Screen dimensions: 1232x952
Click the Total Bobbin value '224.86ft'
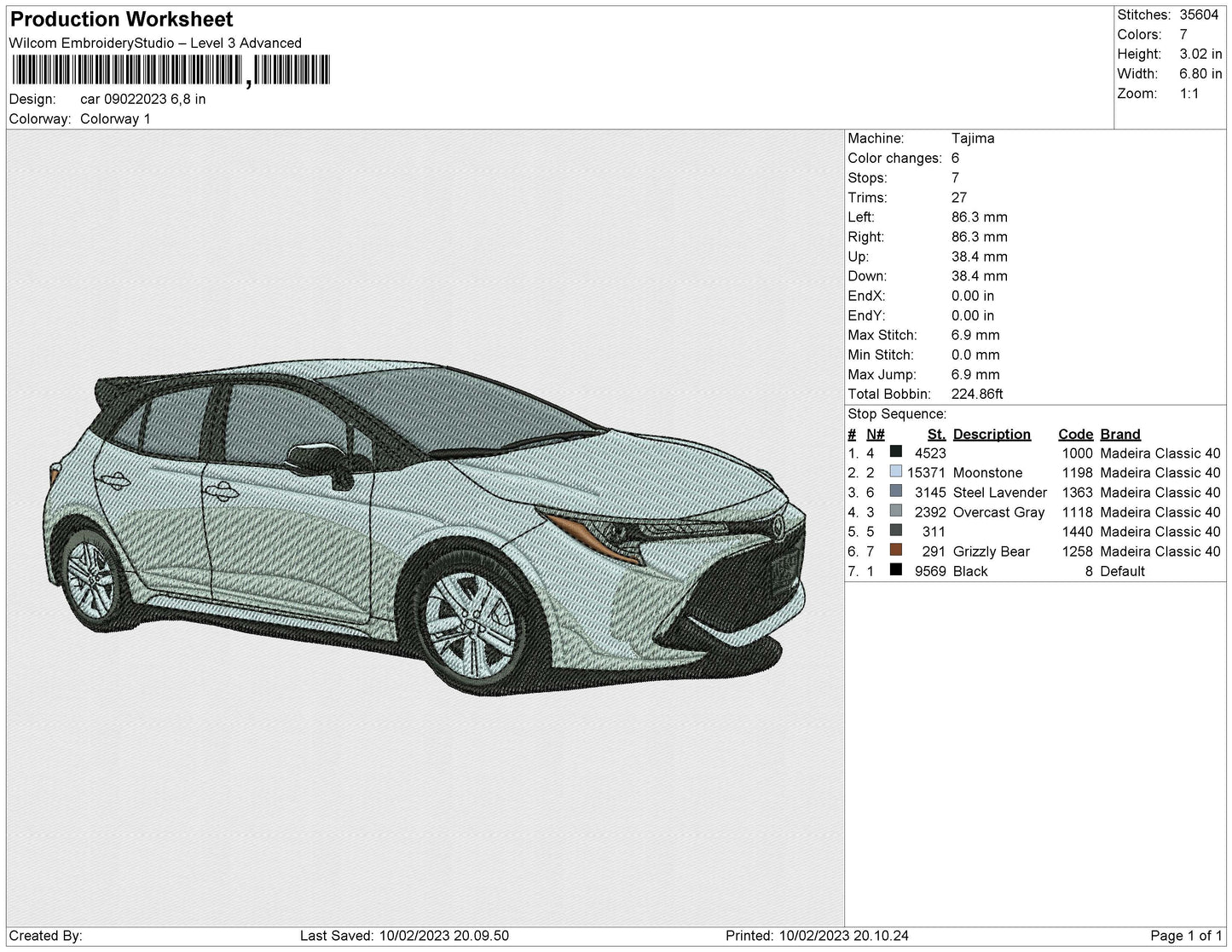pos(977,394)
